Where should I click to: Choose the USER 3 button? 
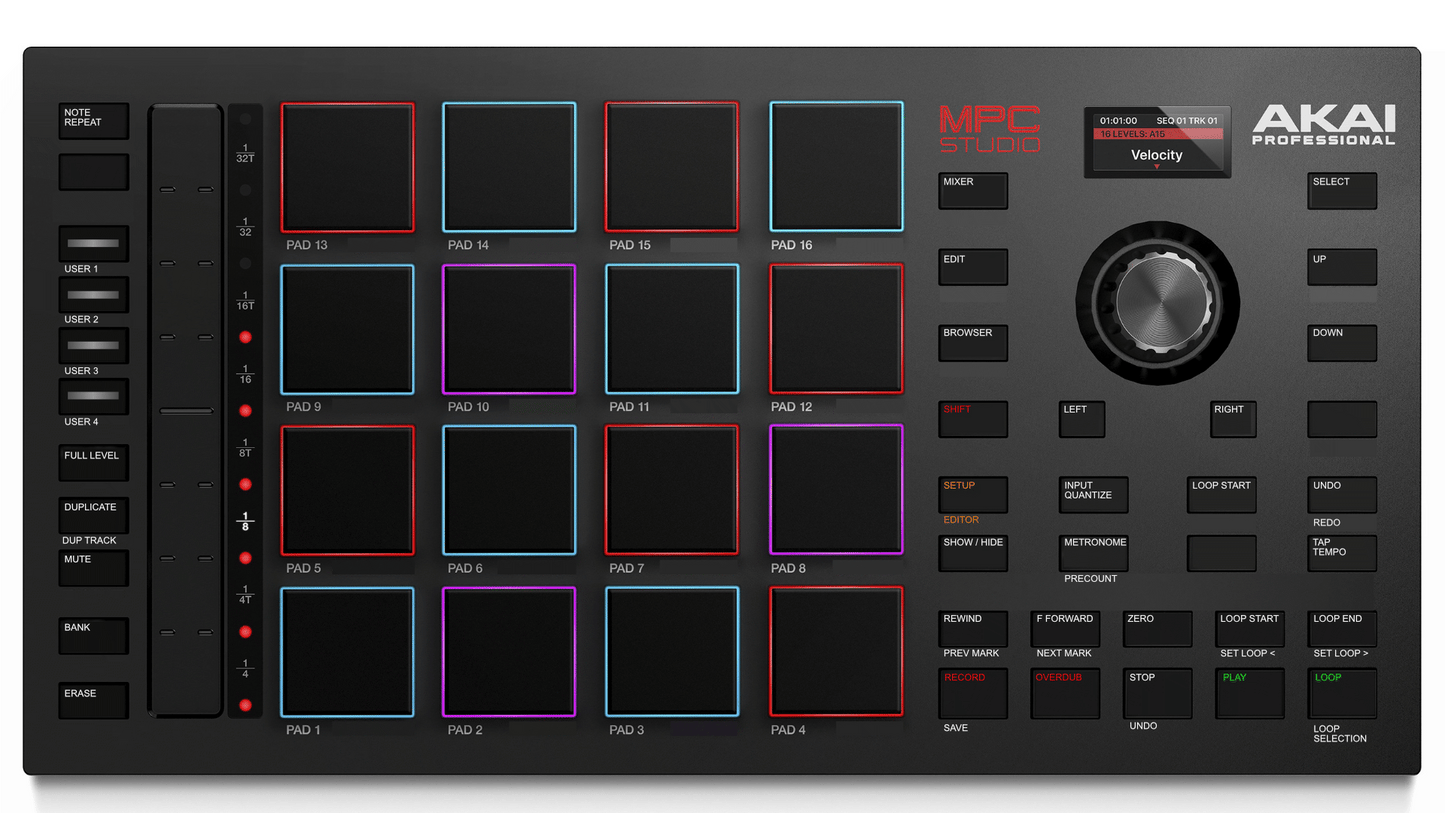click(x=94, y=346)
